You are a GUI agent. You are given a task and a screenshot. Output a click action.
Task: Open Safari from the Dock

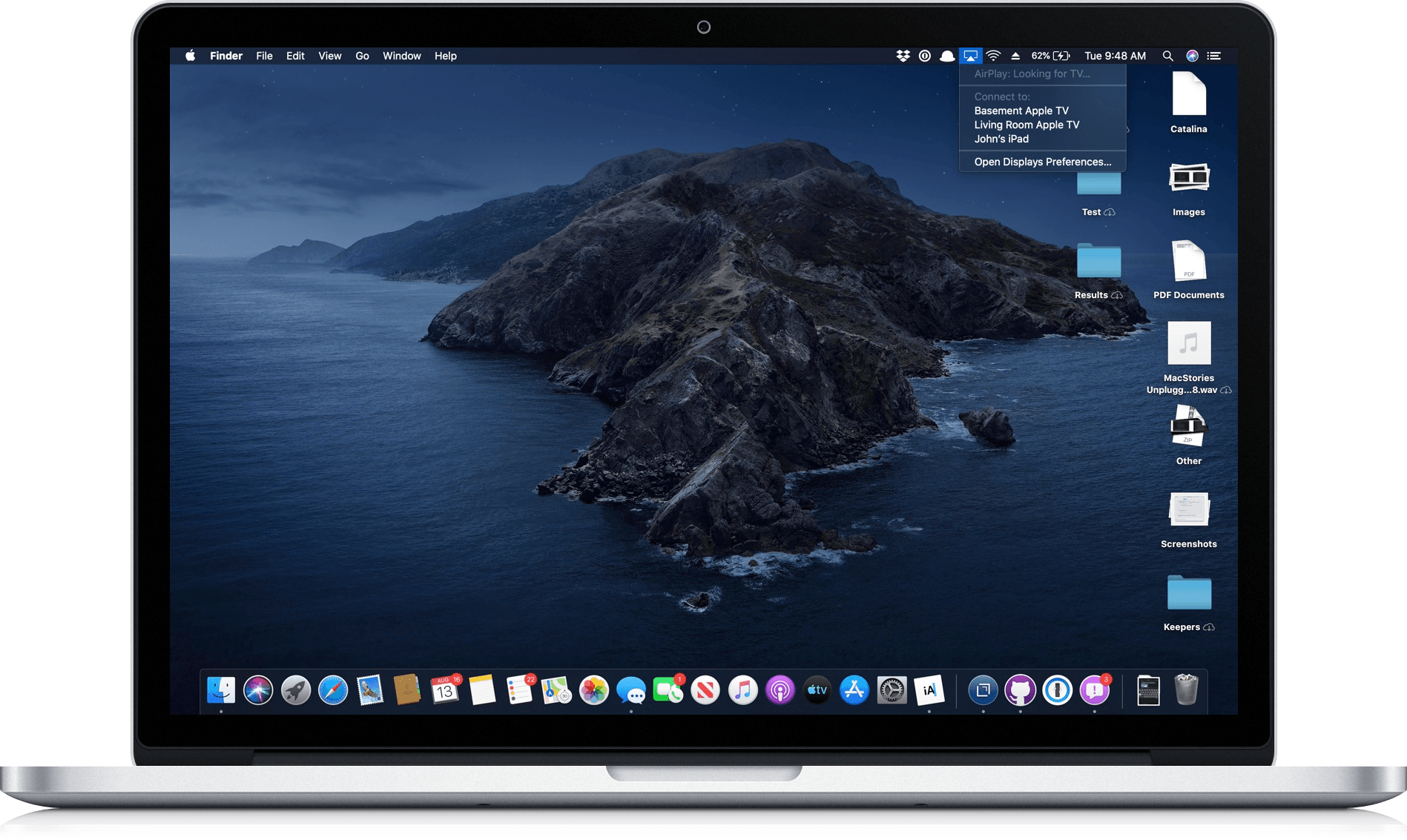click(x=333, y=689)
